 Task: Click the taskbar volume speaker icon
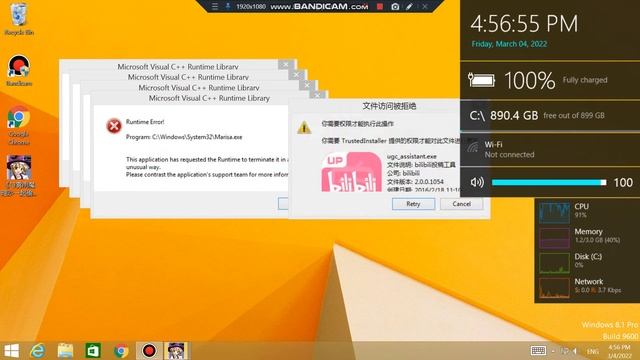575,351
